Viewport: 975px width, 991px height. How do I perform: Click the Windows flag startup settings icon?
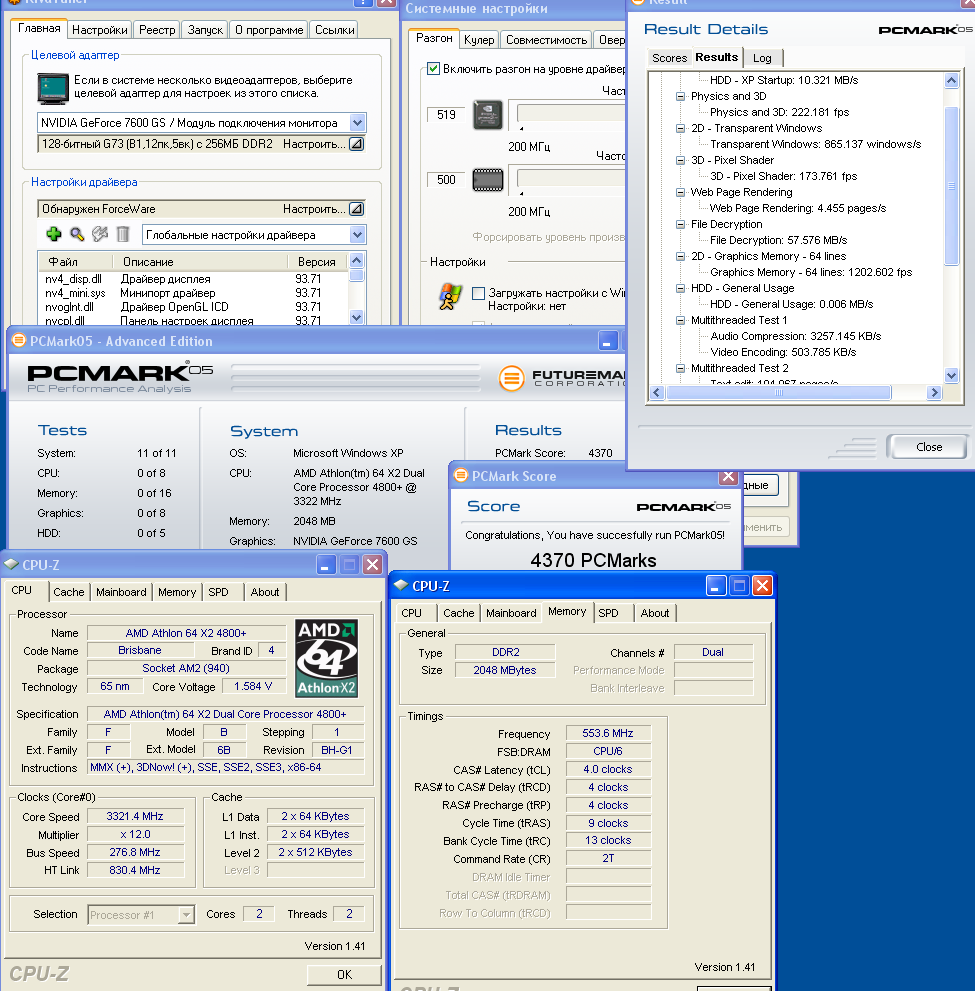450,297
